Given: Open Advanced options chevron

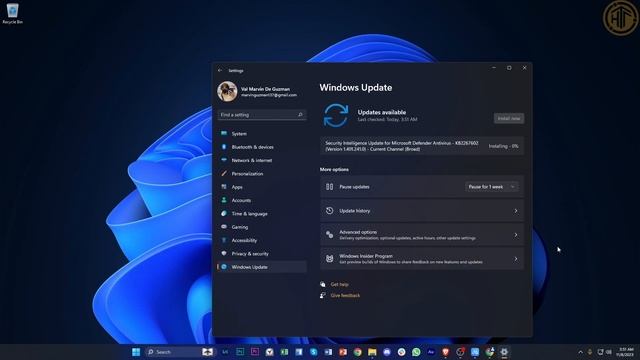Looking at the screenshot, I should click(x=516, y=235).
